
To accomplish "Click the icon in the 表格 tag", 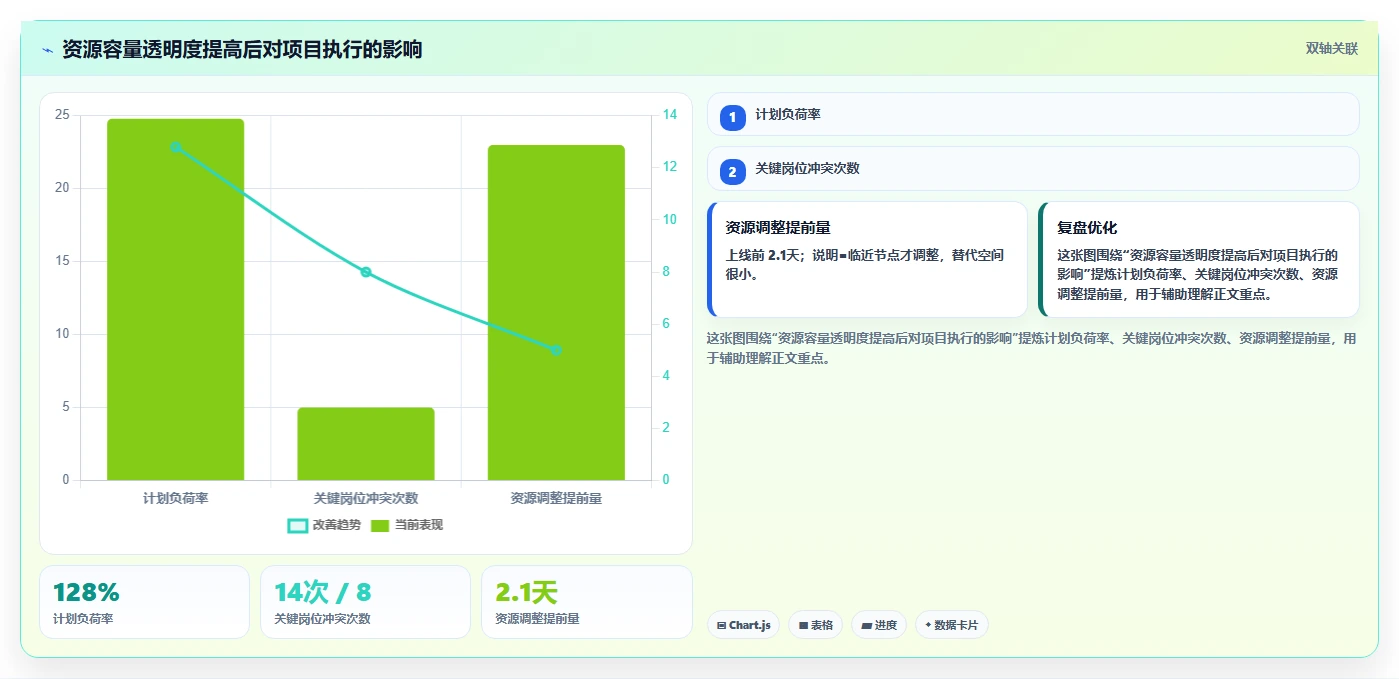I will point(803,626).
